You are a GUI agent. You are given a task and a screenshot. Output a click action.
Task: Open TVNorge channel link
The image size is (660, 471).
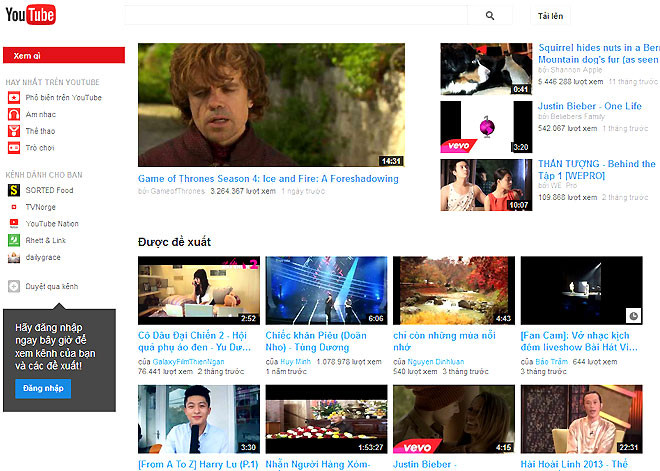click(x=40, y=207)
